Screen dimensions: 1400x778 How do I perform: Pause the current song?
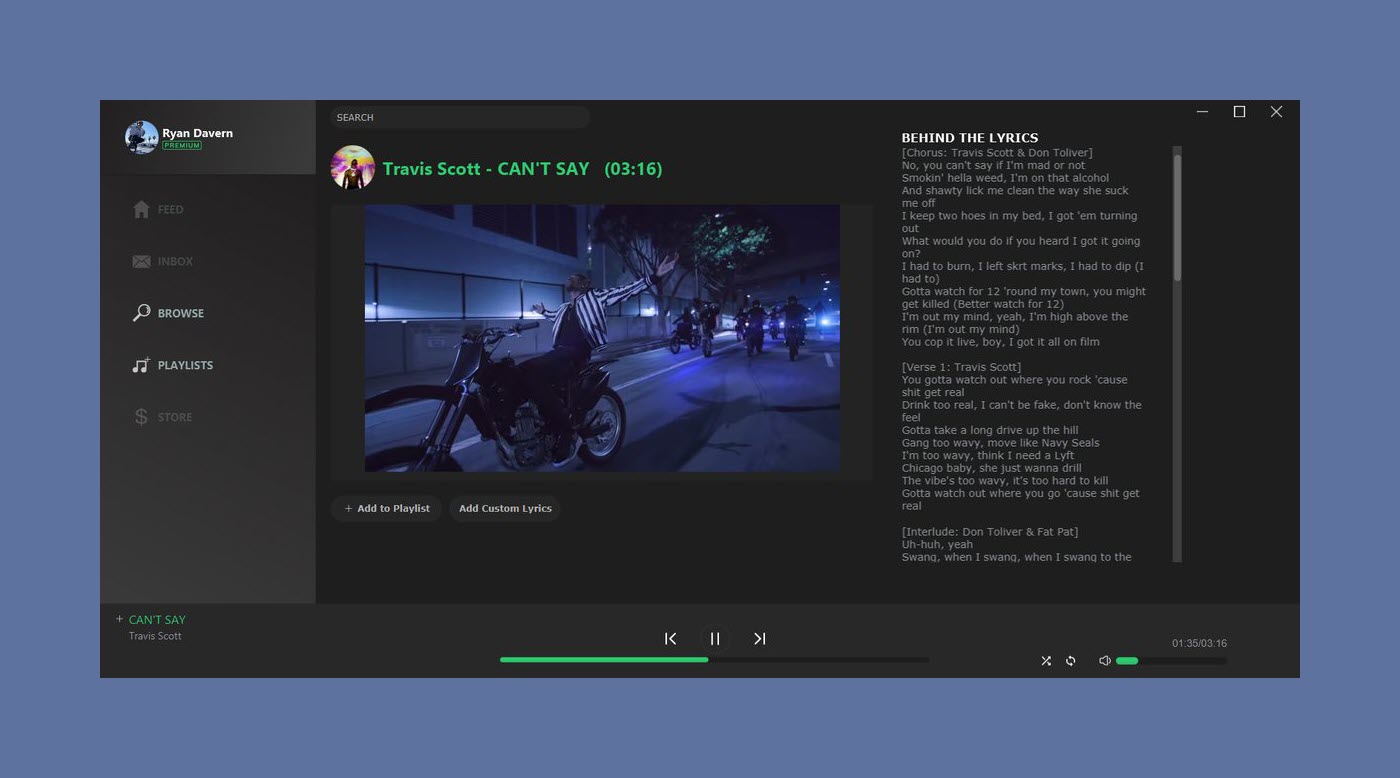(x=715, y=638)
